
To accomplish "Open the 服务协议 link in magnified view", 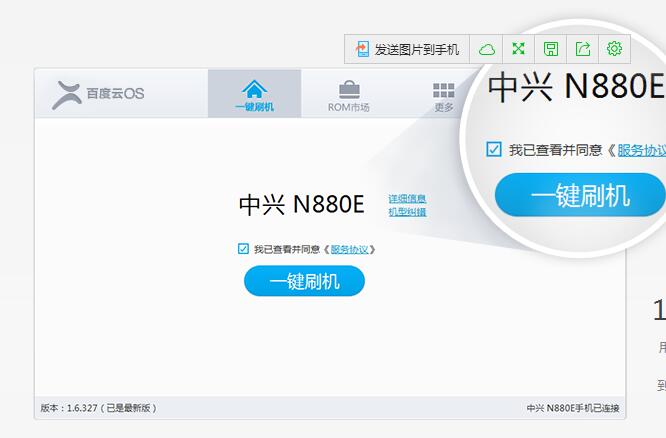I will coord(641,150).
